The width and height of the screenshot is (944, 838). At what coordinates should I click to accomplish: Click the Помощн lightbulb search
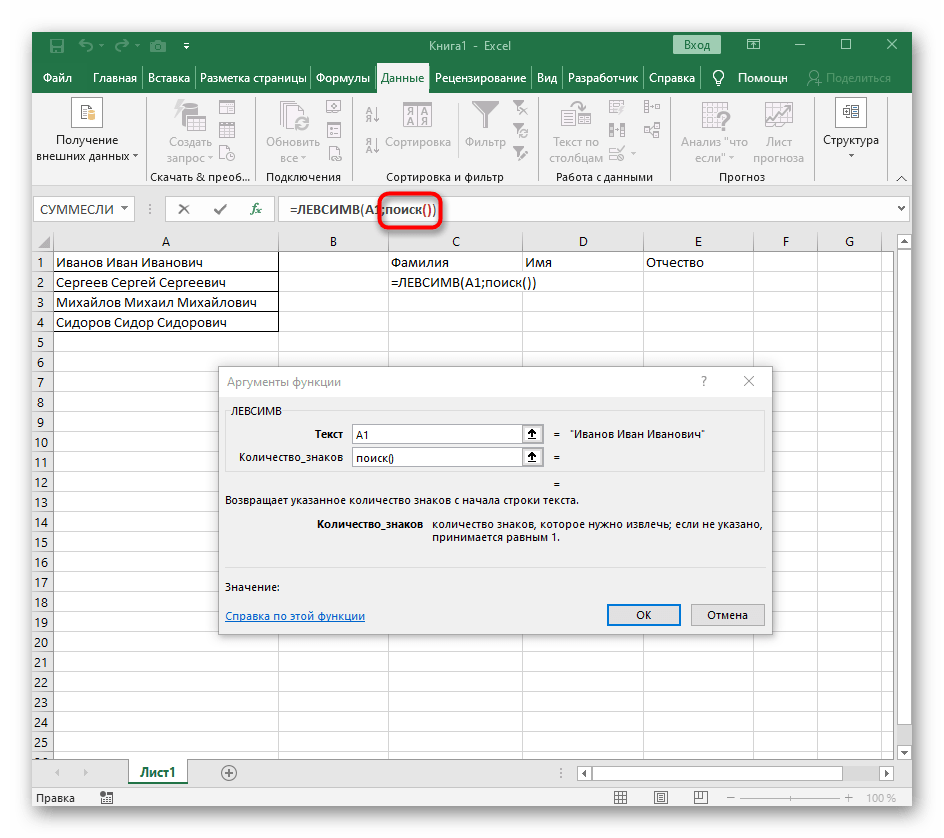750,78
